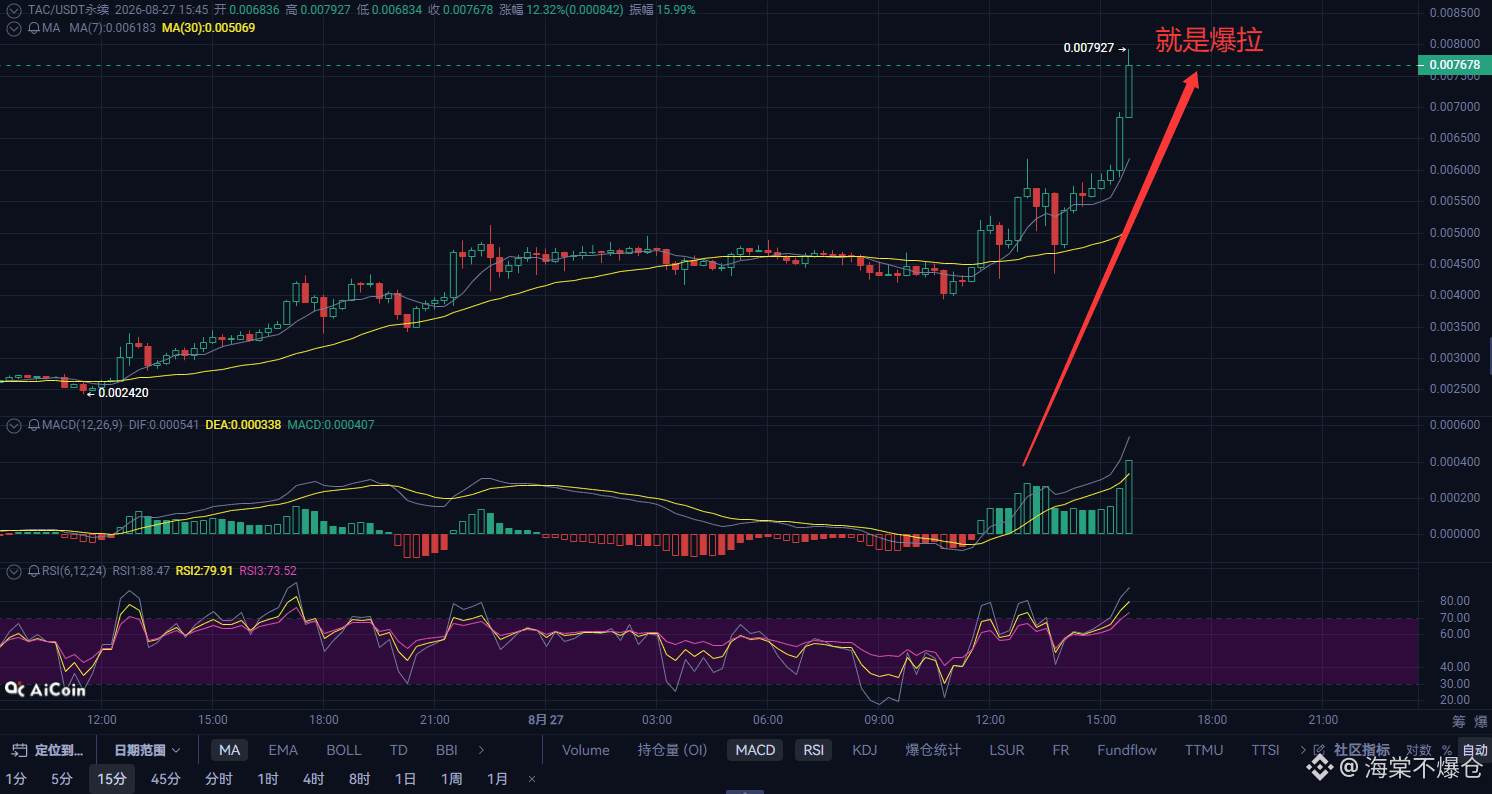Toggle the 持仓量 (OI) sub-indicator

tap(672, 750)
